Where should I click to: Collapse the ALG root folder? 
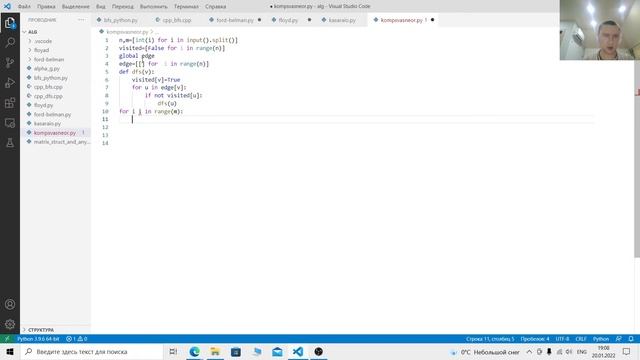31,31
